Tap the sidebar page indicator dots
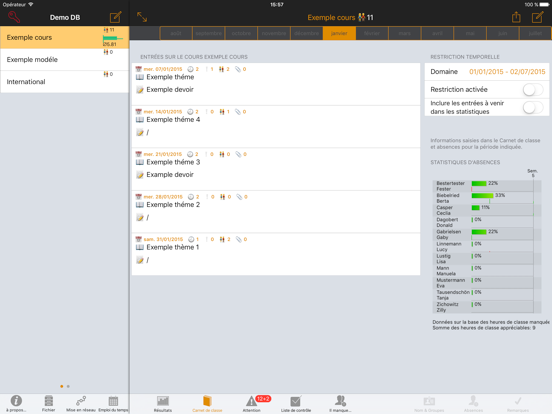 tap(65, 387)
